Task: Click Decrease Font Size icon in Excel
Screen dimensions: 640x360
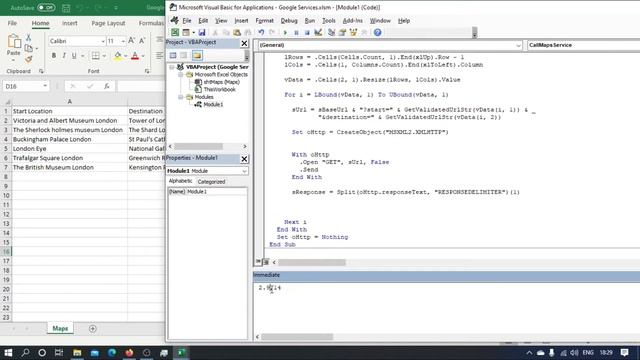Action: click(x=142, y=40)
